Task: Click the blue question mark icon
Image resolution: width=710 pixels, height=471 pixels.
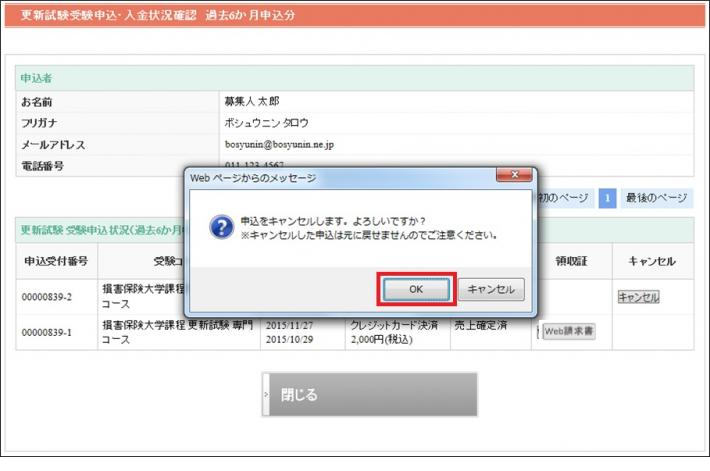Action: tap(220, 227)
